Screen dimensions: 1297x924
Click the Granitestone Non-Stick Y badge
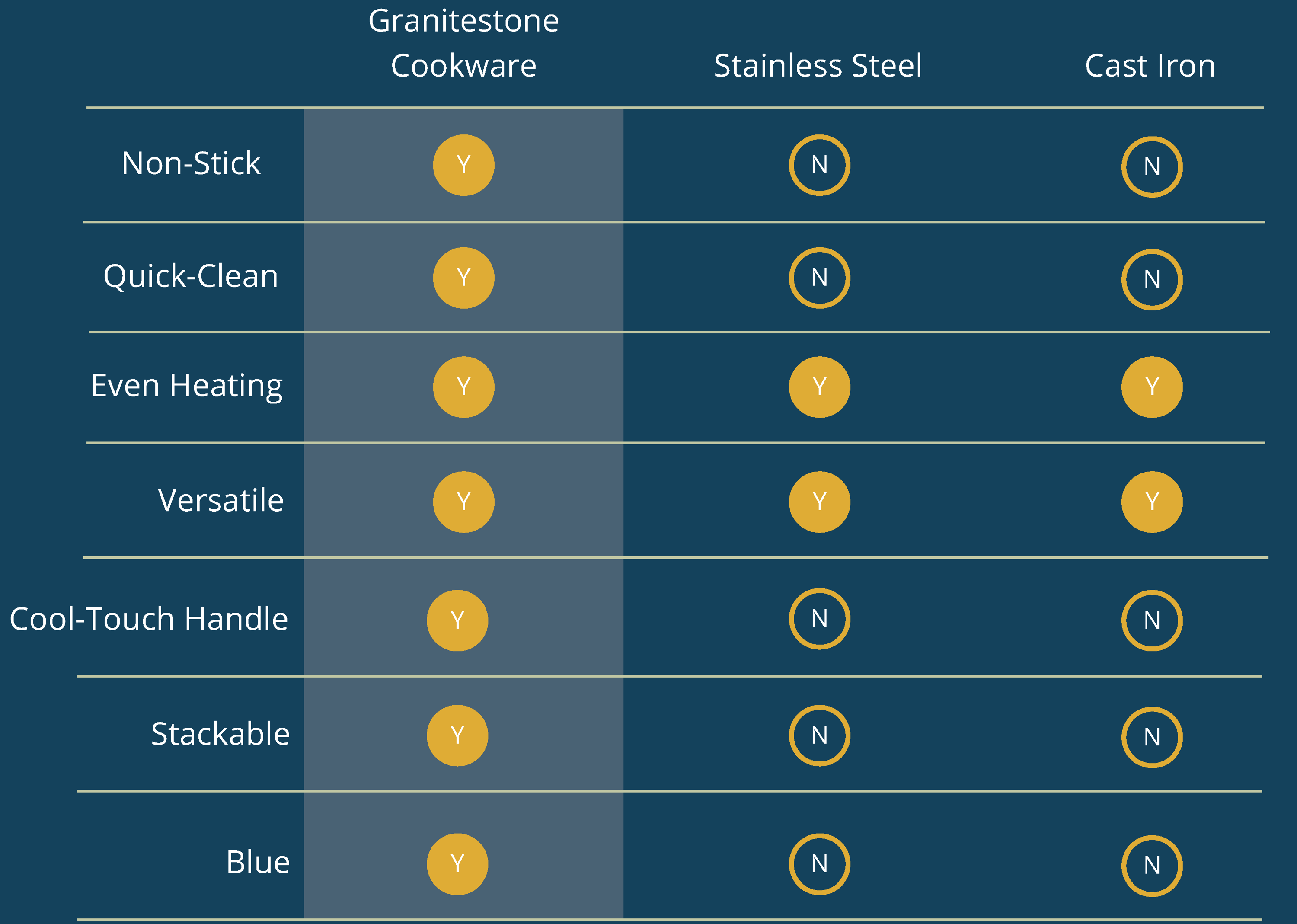click(463, 165)
